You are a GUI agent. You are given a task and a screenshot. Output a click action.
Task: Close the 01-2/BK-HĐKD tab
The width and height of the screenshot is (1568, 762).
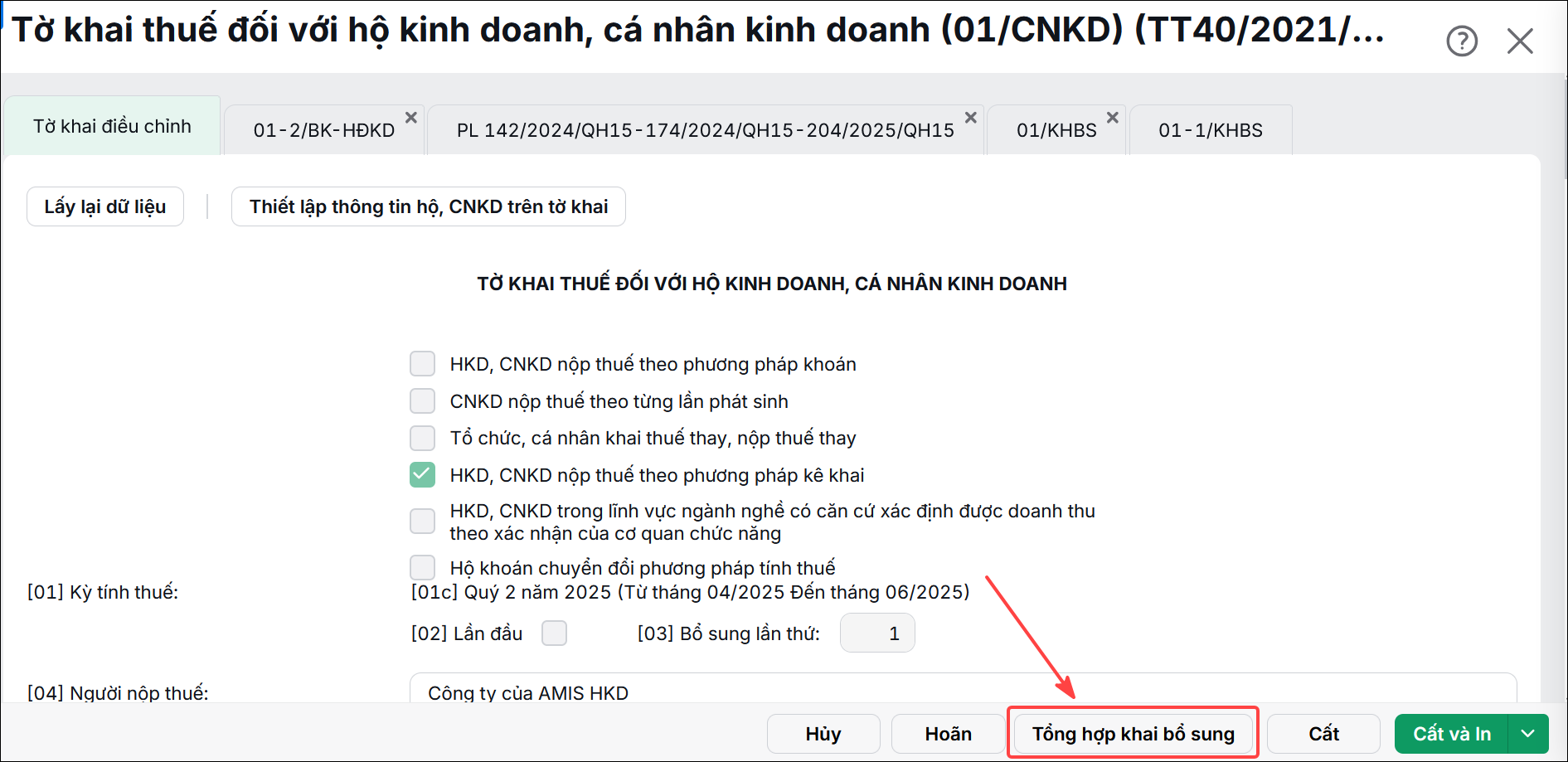point(410,118)
